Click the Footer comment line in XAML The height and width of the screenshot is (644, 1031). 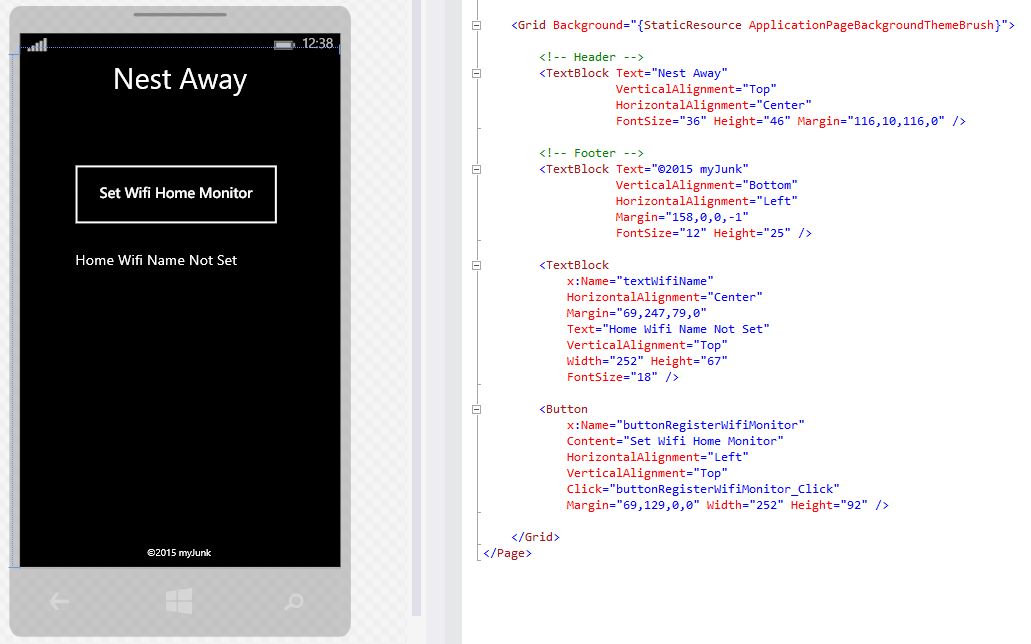[591, 153]
